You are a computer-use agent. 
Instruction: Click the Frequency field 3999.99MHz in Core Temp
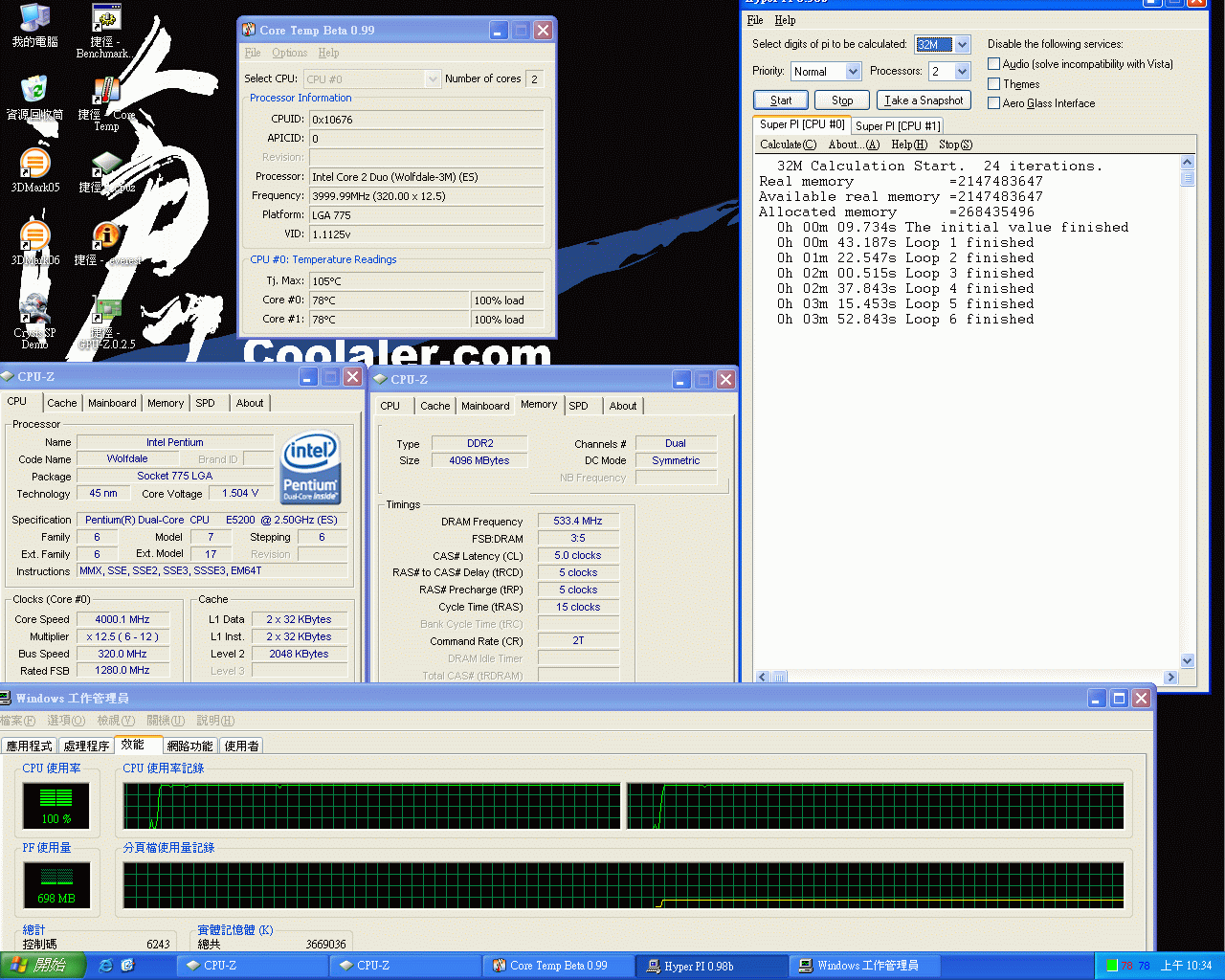click(x=426, y=196)
